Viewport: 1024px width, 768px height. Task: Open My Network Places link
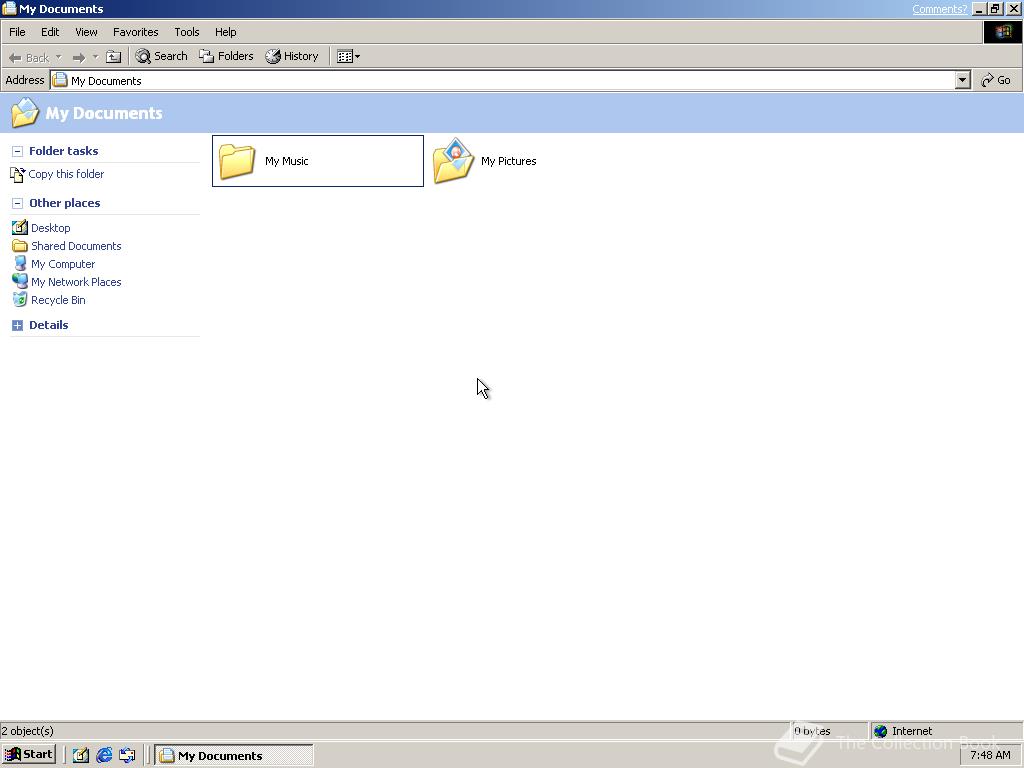(76, 282)
